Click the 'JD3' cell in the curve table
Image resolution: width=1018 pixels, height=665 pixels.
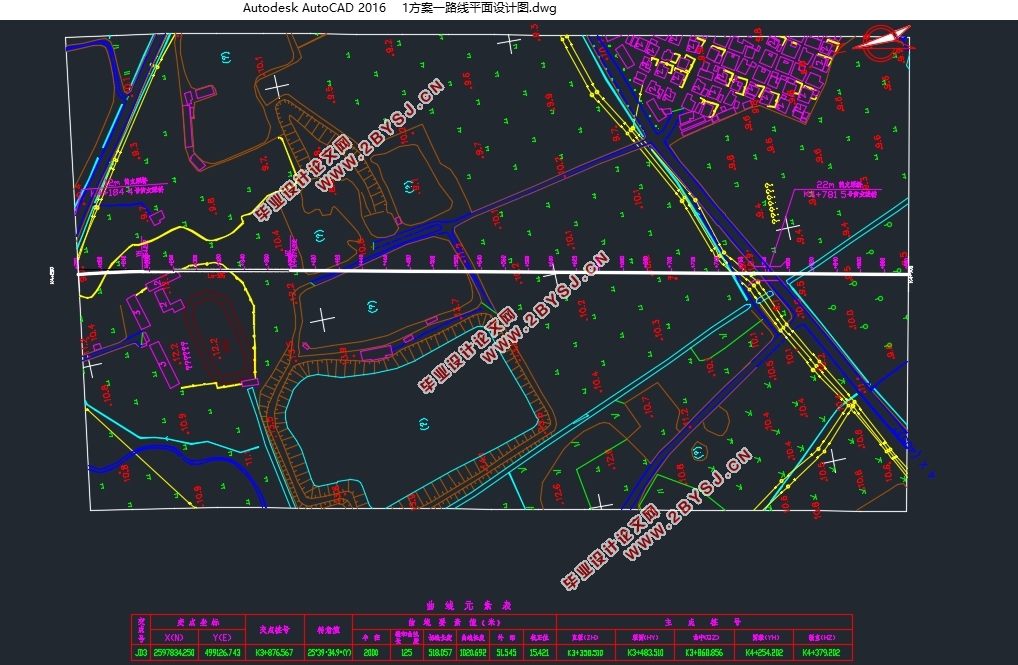click(140, 652)
